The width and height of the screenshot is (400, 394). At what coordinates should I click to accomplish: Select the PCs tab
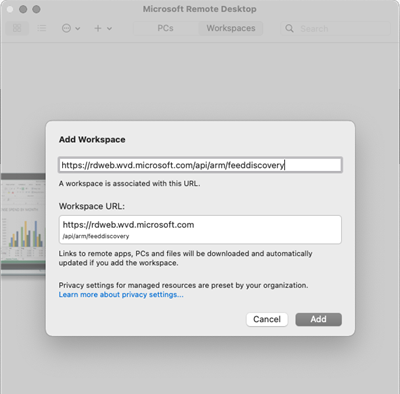click(x=165, y=28)
